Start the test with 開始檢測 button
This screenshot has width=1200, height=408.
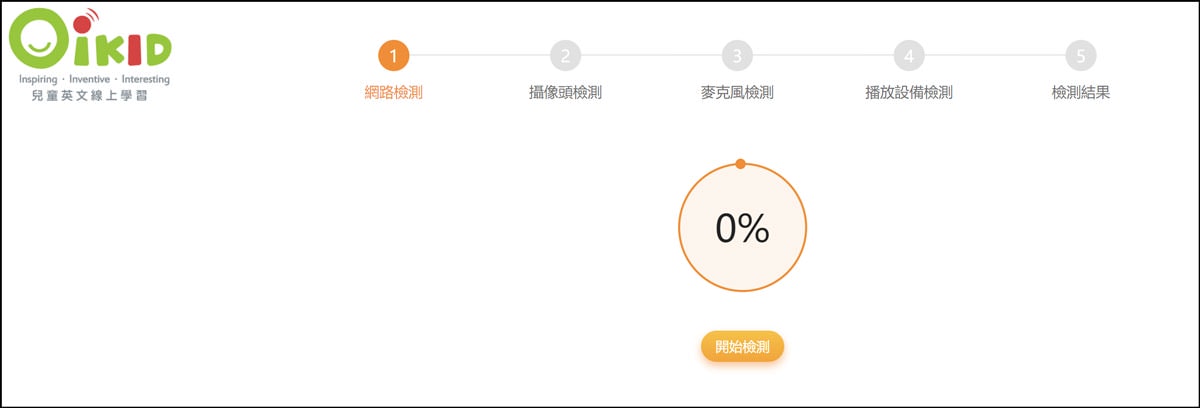(x=742, y=348)
